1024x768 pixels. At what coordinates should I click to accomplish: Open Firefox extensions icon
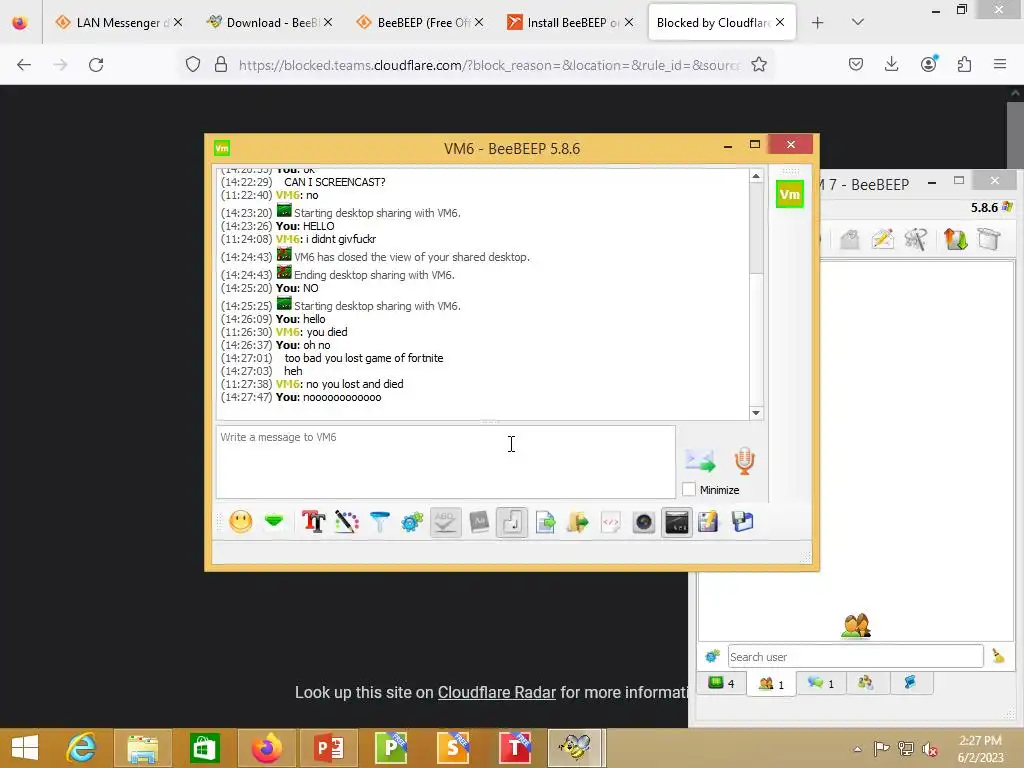pyautogui.click(x=964, y=64)
